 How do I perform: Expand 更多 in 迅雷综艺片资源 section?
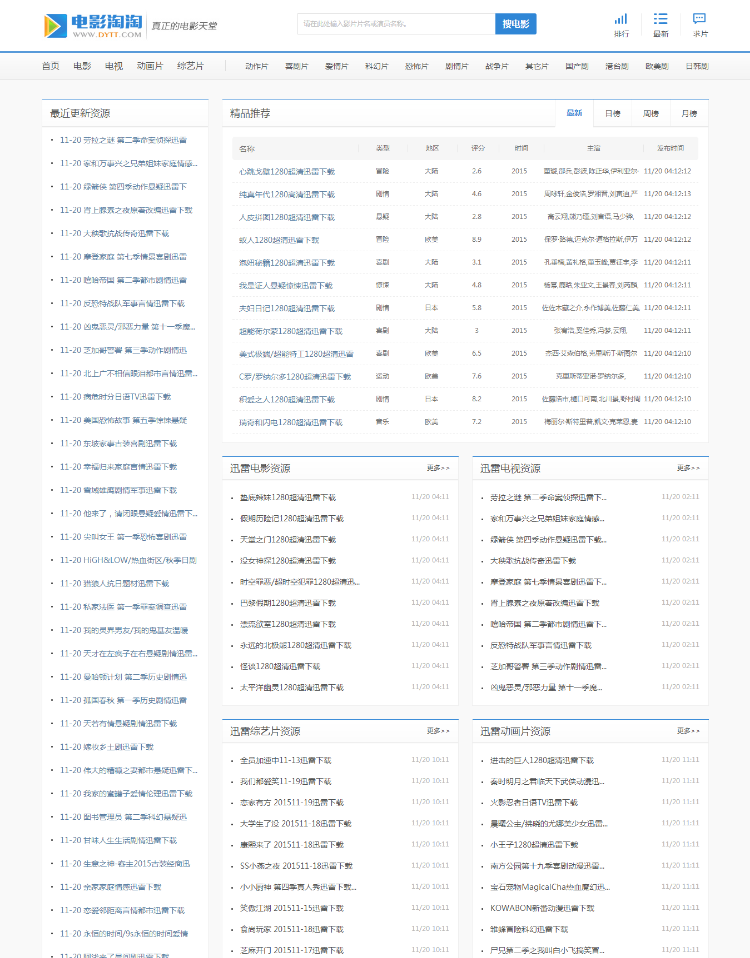438,731
